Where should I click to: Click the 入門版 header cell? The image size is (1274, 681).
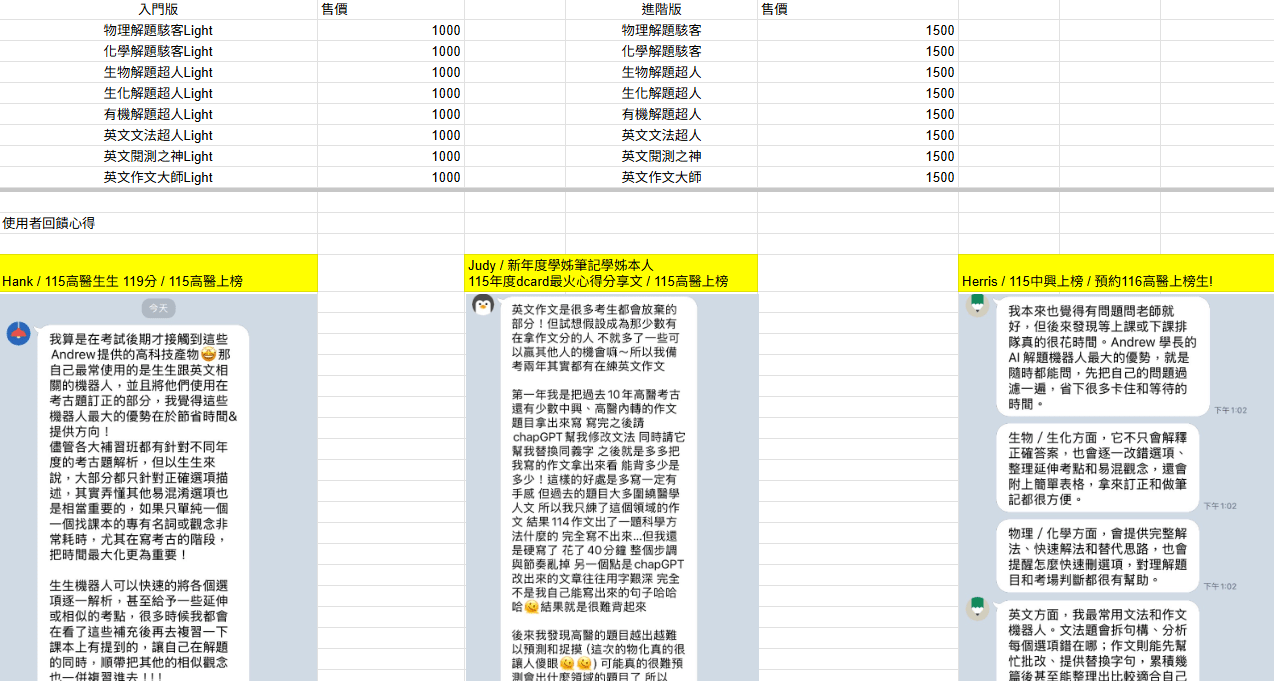click(x=158, y=9)
